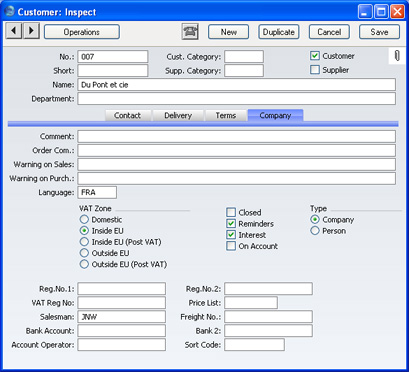Click the Price List field
The width and height of the screenshot is (409, 372).
(x=251, y=303)
